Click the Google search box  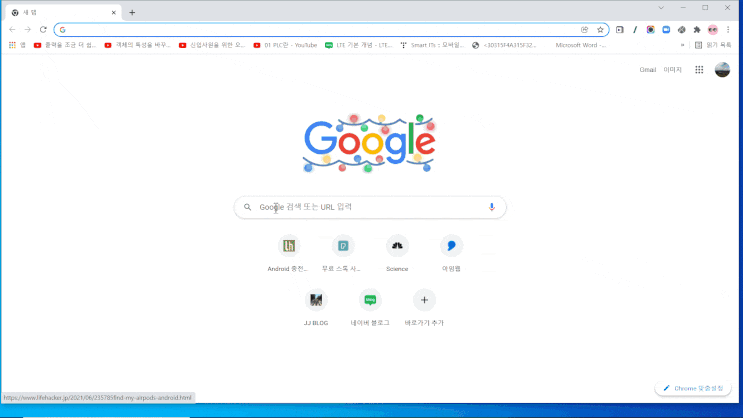coord(370,207)
